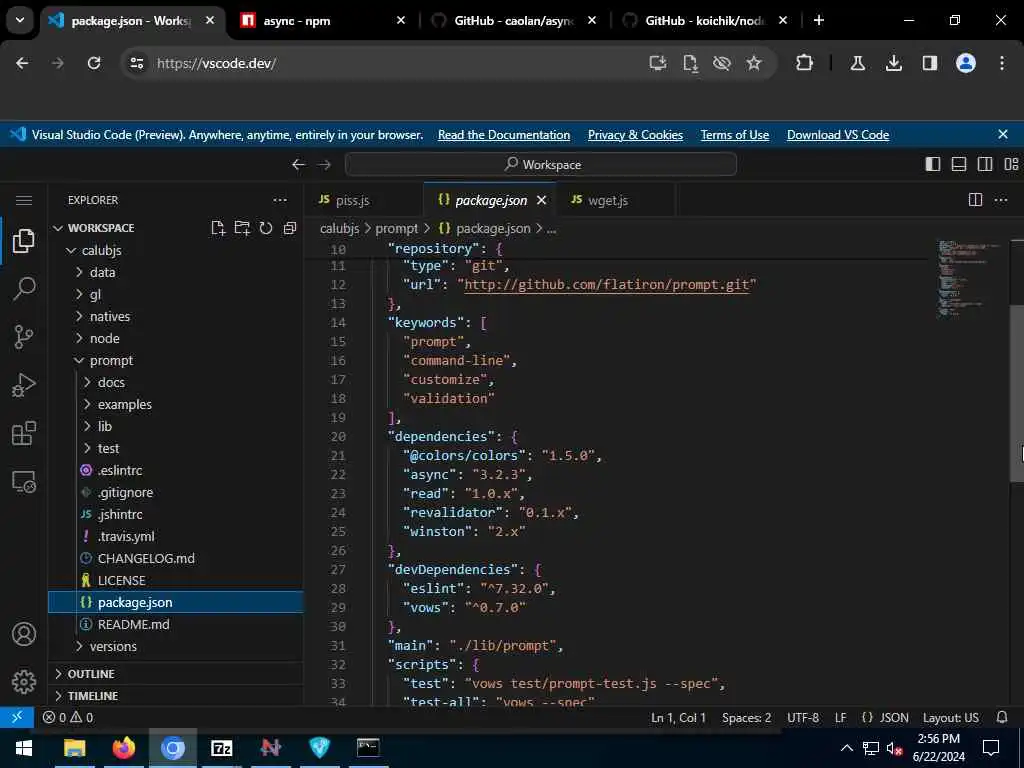Switch to GitHub koichik/node browser tab
This screenshot has width=1024, height=768.
[x=704, y=21]
